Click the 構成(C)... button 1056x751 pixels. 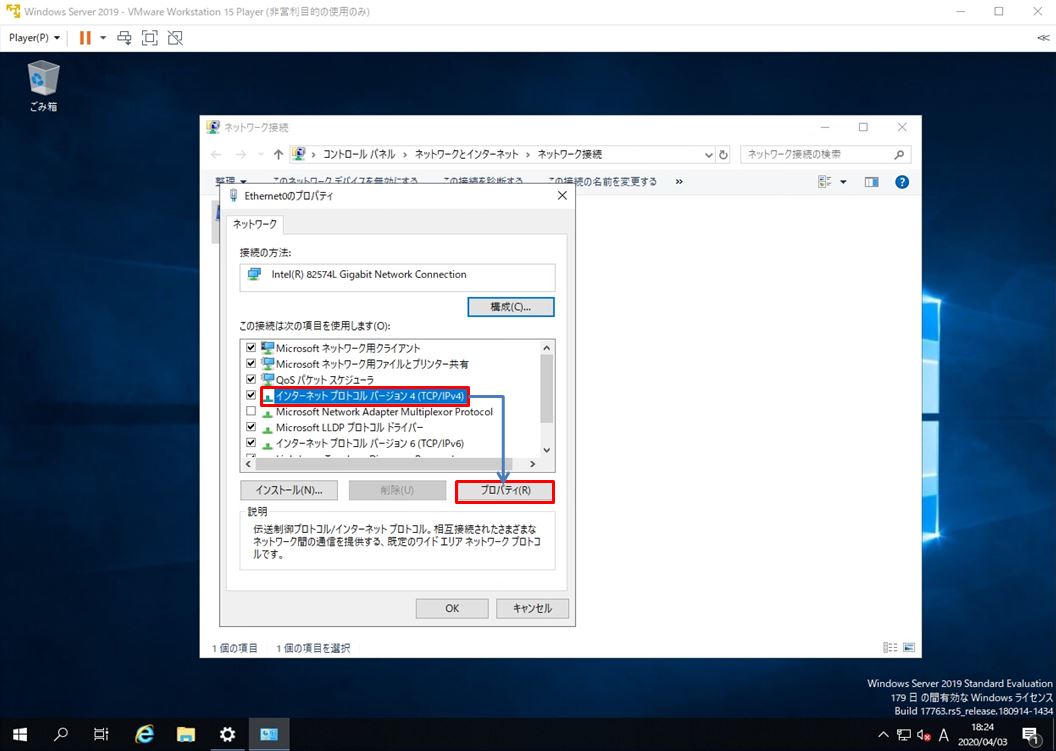pyautogui.click(x=510, y=306)
